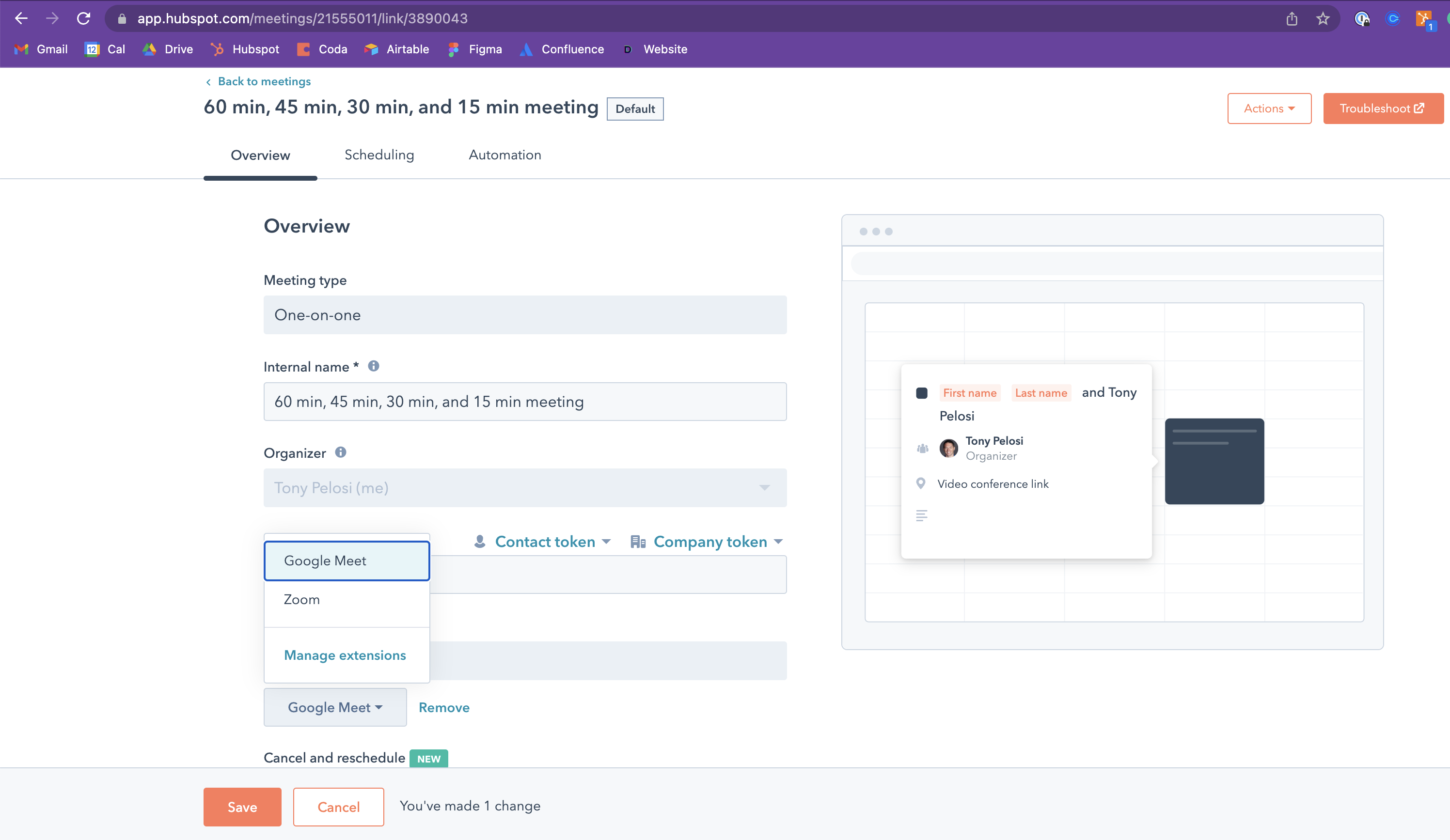Open the Airtable bookmark
This screenshot has height=840, width=1450.
tap(396, 49)
